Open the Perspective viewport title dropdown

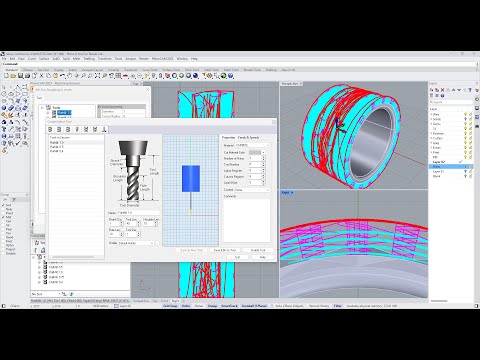[301, 84]
